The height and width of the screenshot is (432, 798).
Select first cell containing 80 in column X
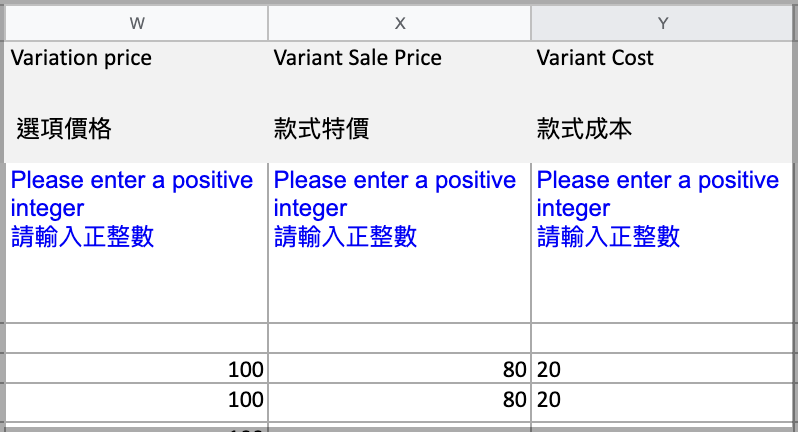(400, 369)
